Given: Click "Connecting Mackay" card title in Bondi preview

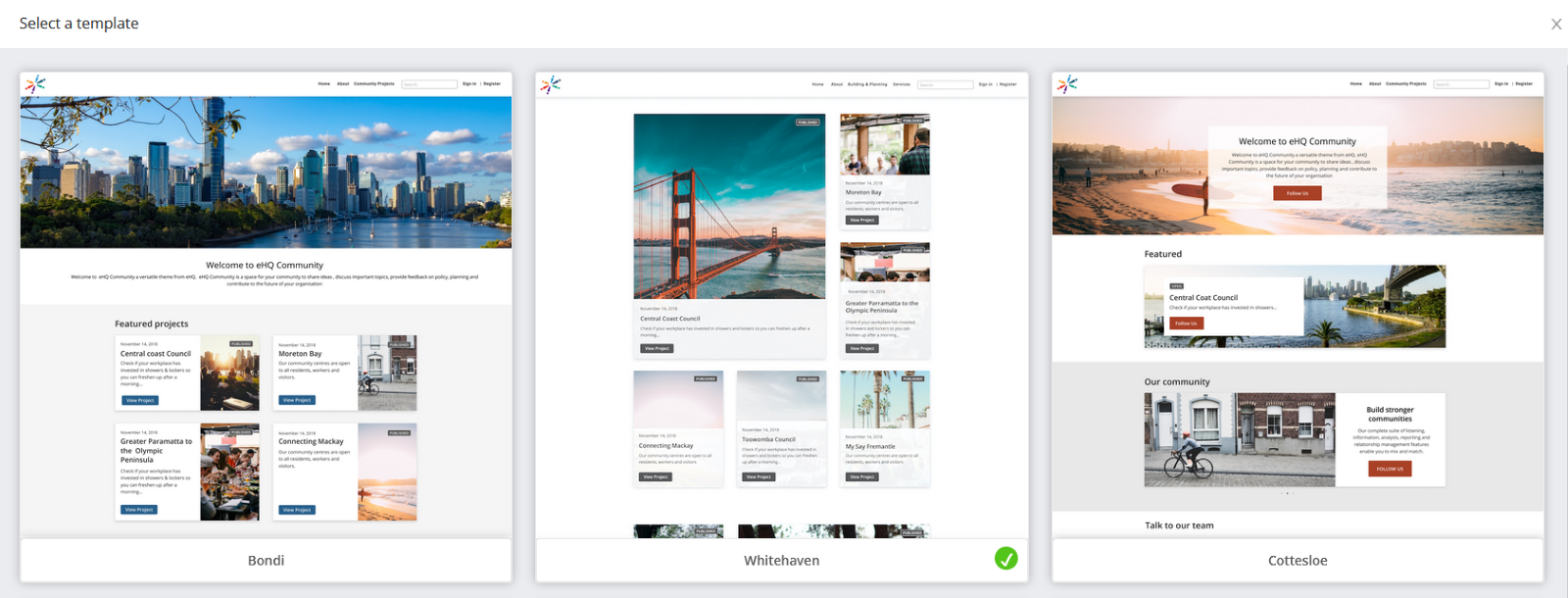Looking at the screenshot, I should point(311,441).
